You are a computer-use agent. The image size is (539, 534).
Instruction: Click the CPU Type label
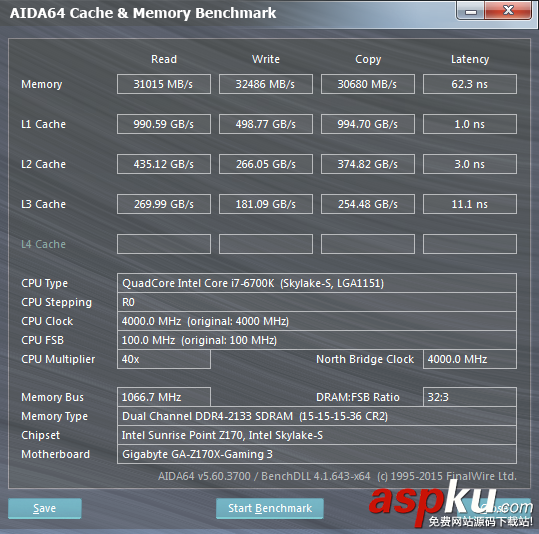44,284
